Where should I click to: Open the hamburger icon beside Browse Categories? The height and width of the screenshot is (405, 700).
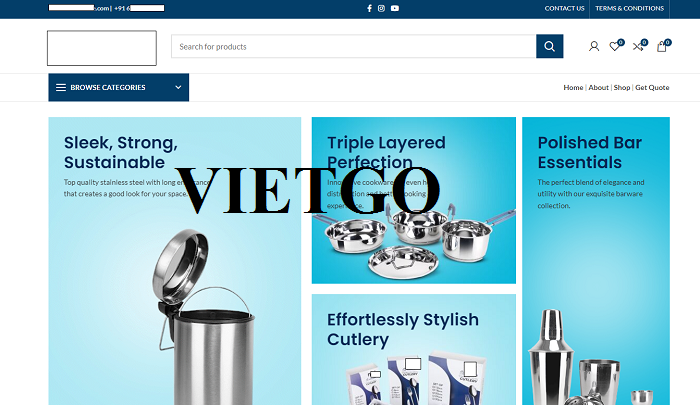61,88
